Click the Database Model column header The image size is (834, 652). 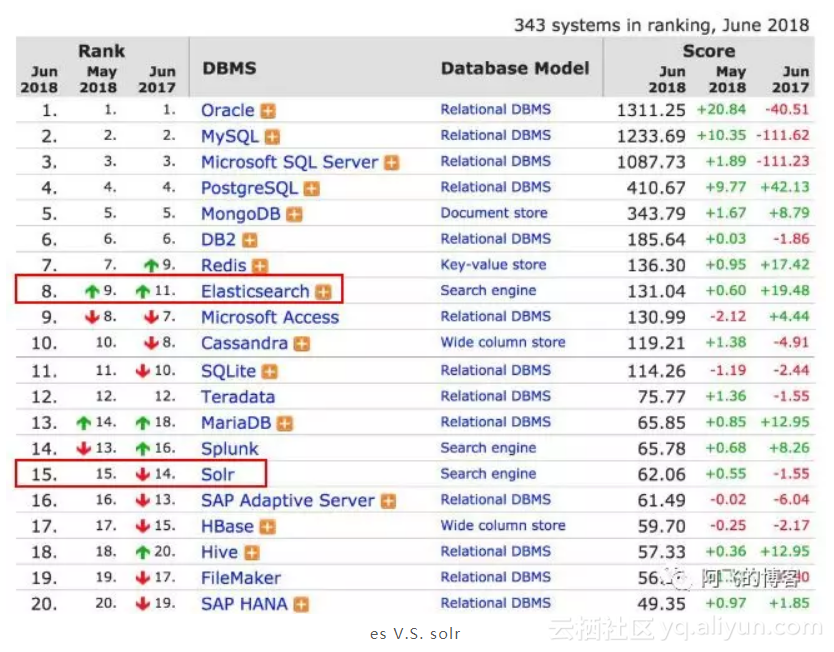point(515,68)
